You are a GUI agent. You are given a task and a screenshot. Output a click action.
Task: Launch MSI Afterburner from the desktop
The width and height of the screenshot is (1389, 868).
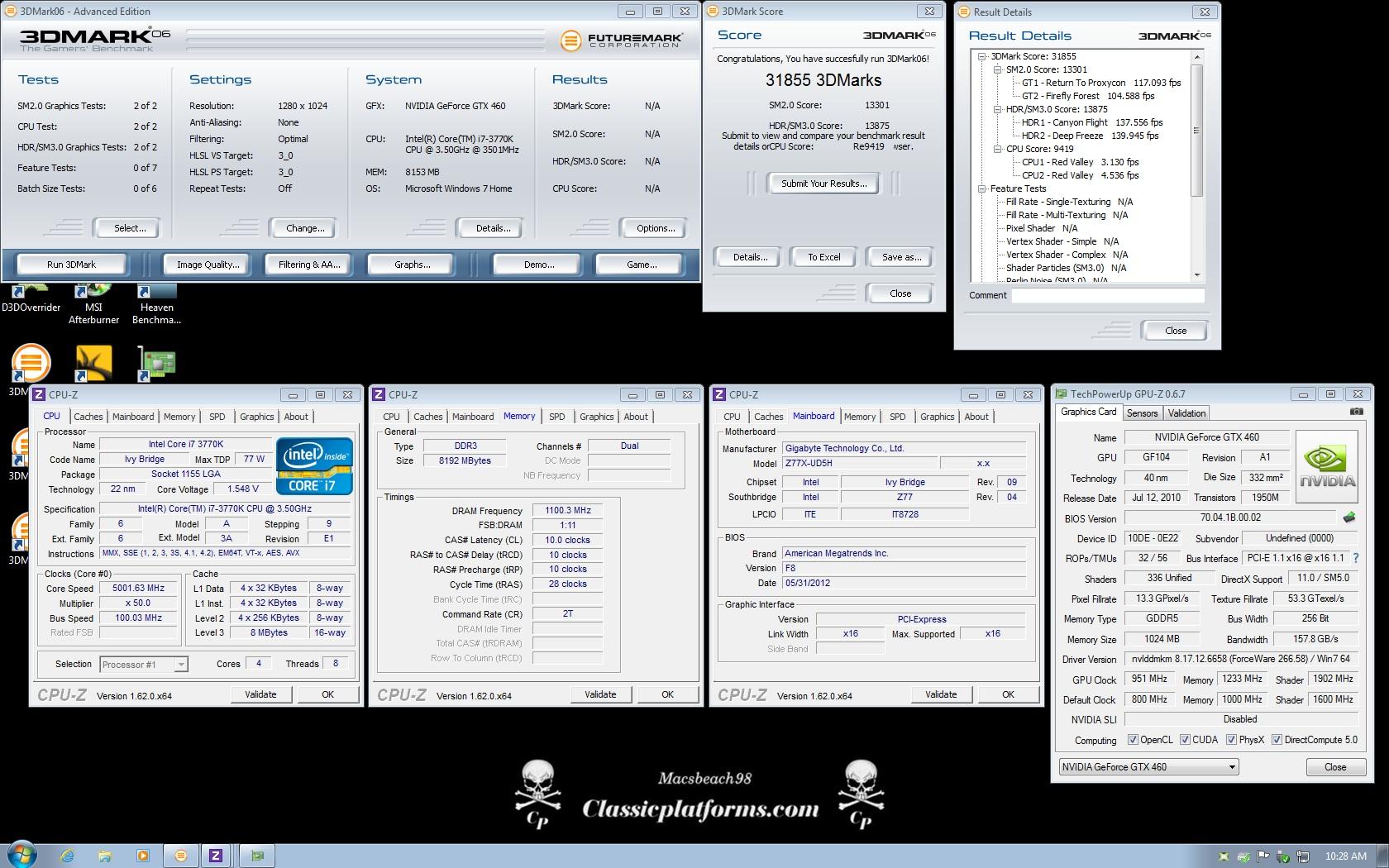coord(93,303)
